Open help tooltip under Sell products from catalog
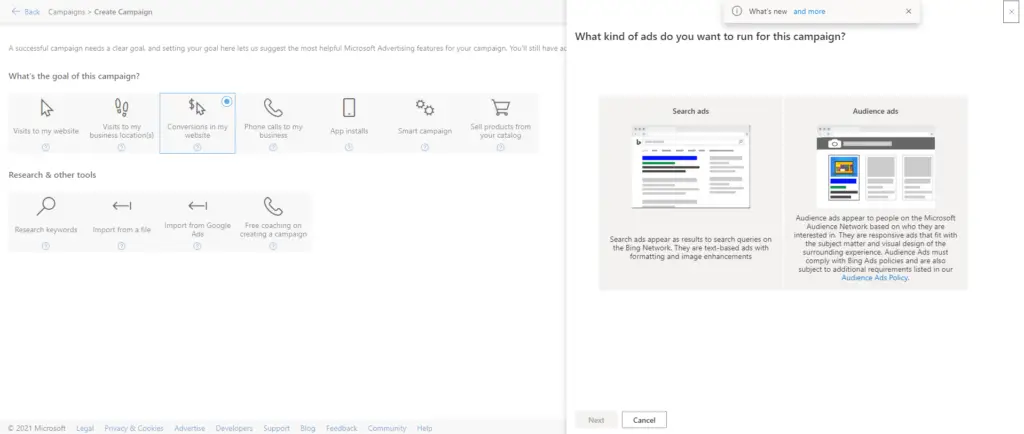Image resolution: width=1024 pixels, height=434 pixels. coord(500,147)
